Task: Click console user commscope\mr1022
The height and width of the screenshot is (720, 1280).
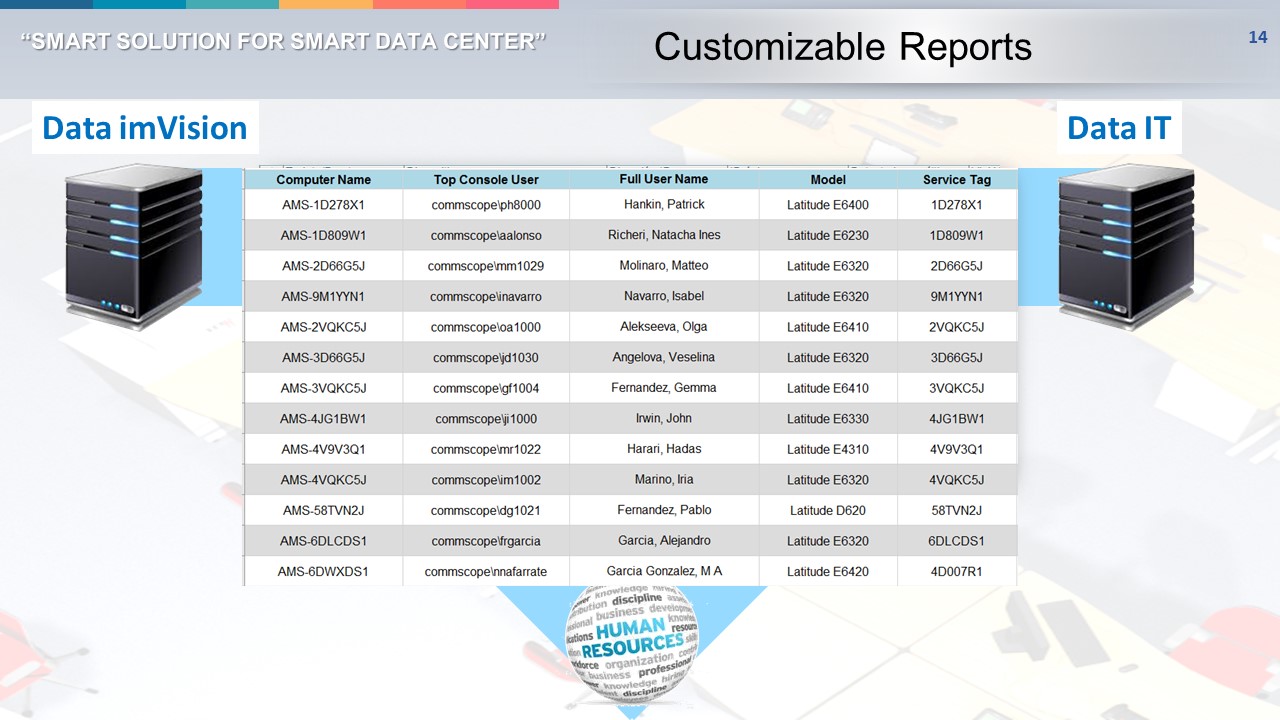Action: [x=486, y=450]
